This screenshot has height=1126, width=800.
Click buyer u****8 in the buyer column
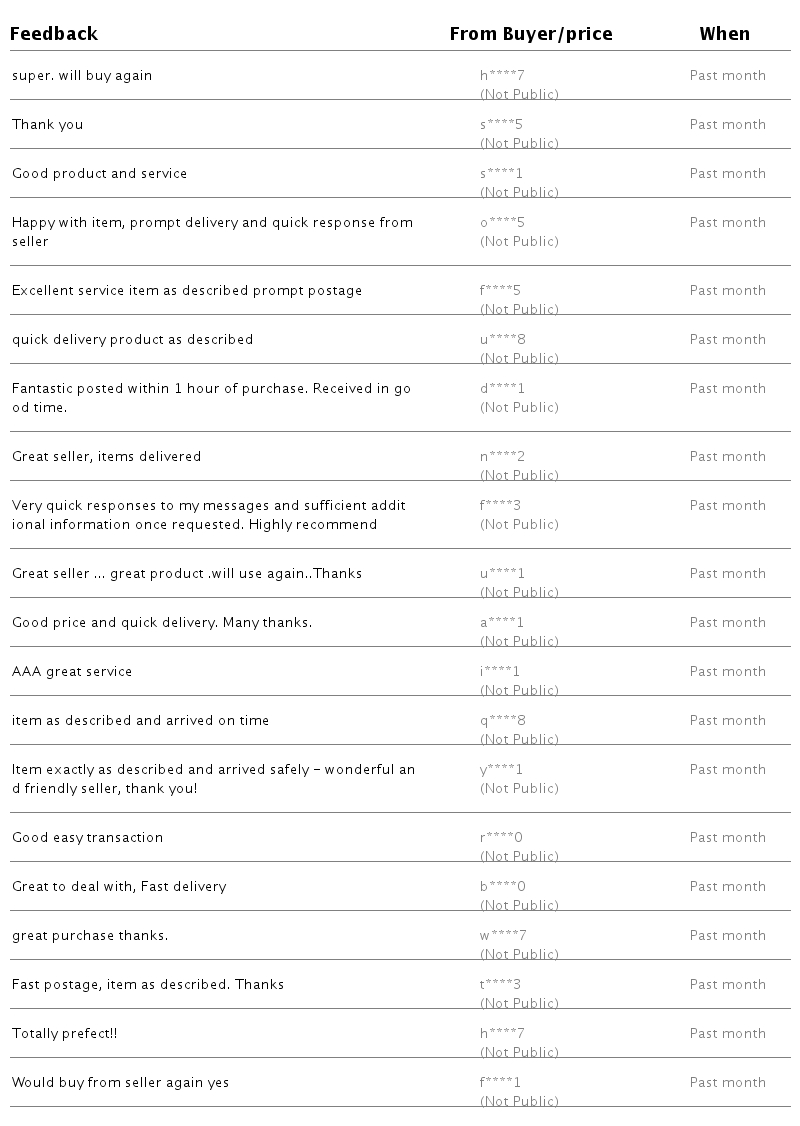pos(503,340)
